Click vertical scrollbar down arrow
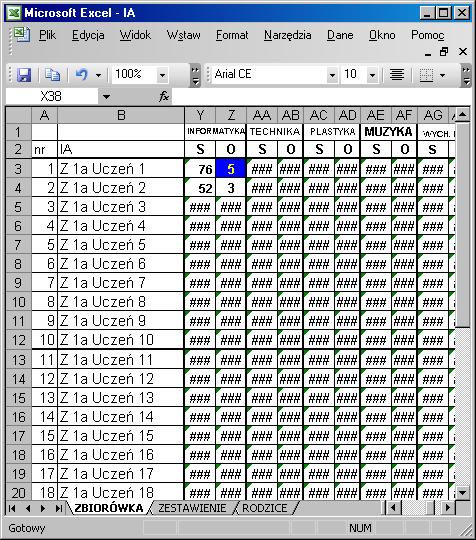The height and width of the screenshot is (540, 476). coord(463,492)
